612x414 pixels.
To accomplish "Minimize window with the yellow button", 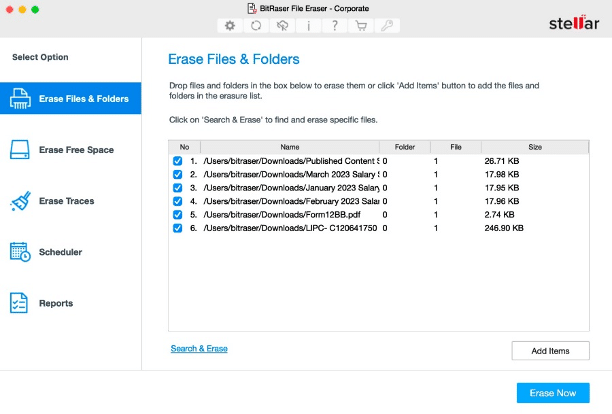I will pyautogui.click(x=22, y=9).
